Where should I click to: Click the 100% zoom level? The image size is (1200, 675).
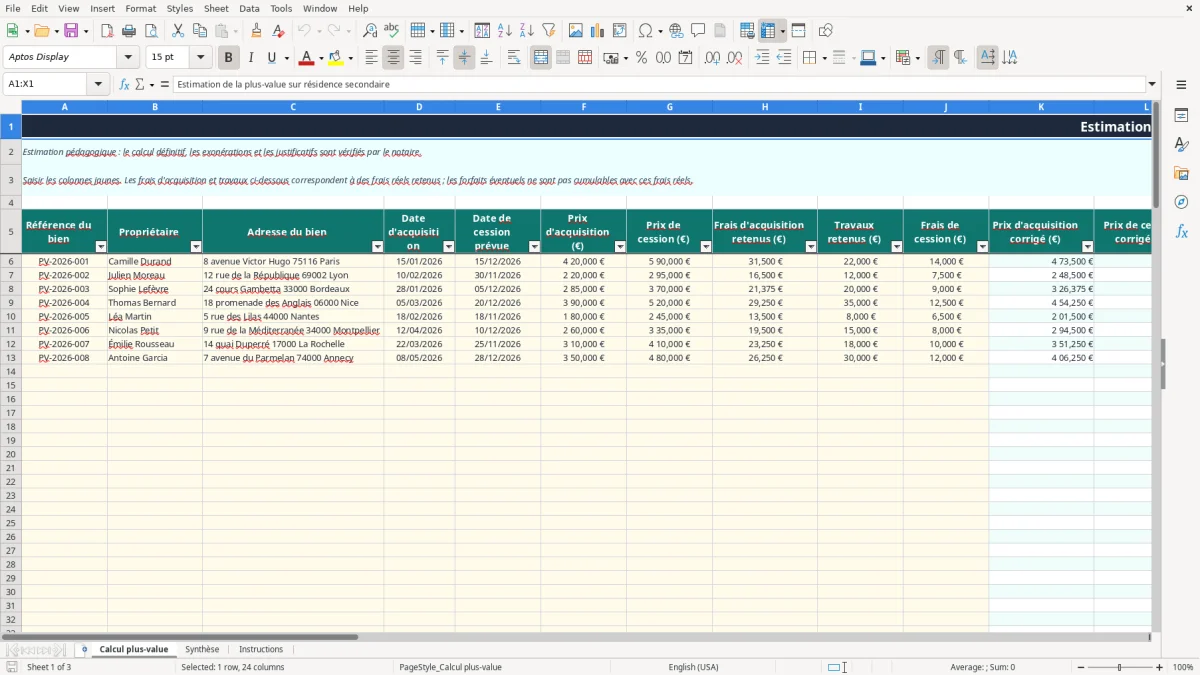pos(1183,667)
